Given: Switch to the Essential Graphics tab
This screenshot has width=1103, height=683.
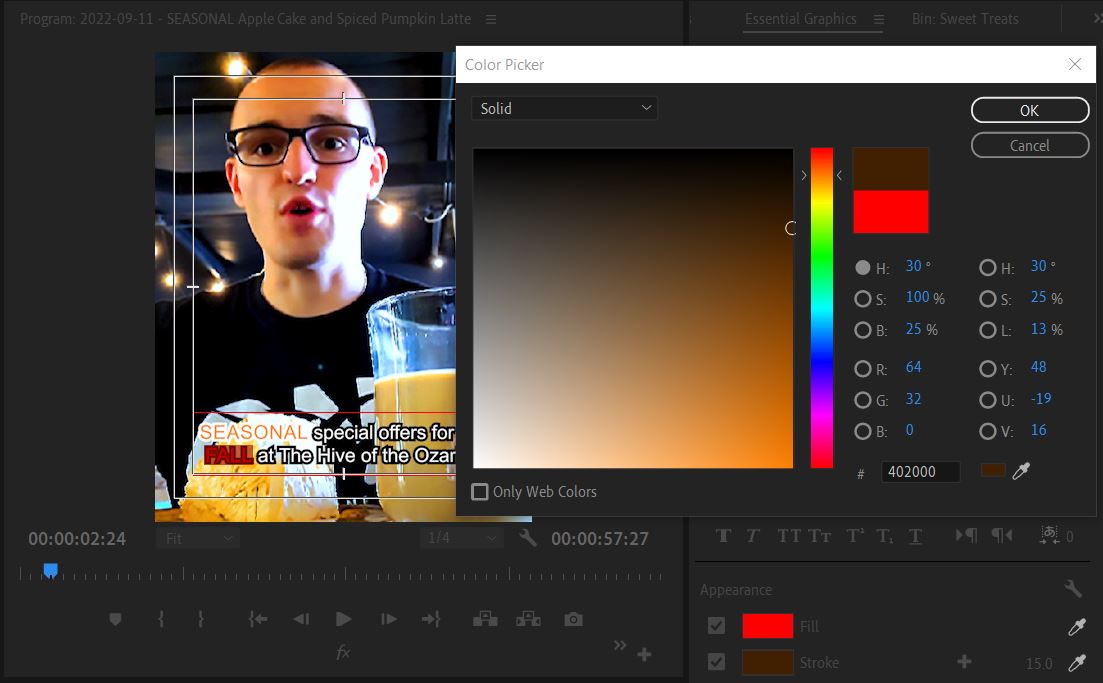Looking at the screenshot, I should click(801, 19).
